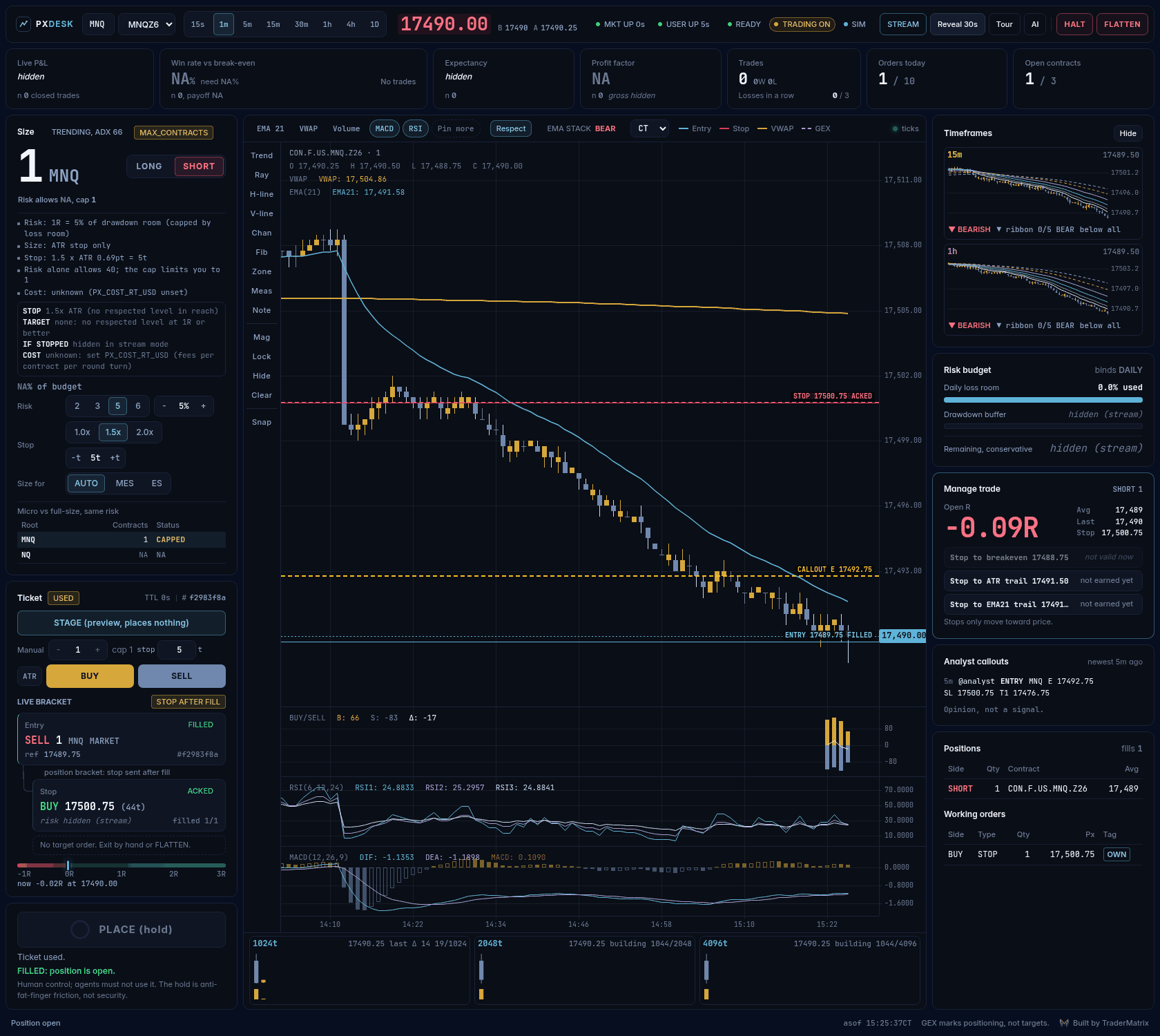The height and width of the screenshot is (1036, 1160).
Task: Hide the Timeframes panel
Action: pos(1128,133)
